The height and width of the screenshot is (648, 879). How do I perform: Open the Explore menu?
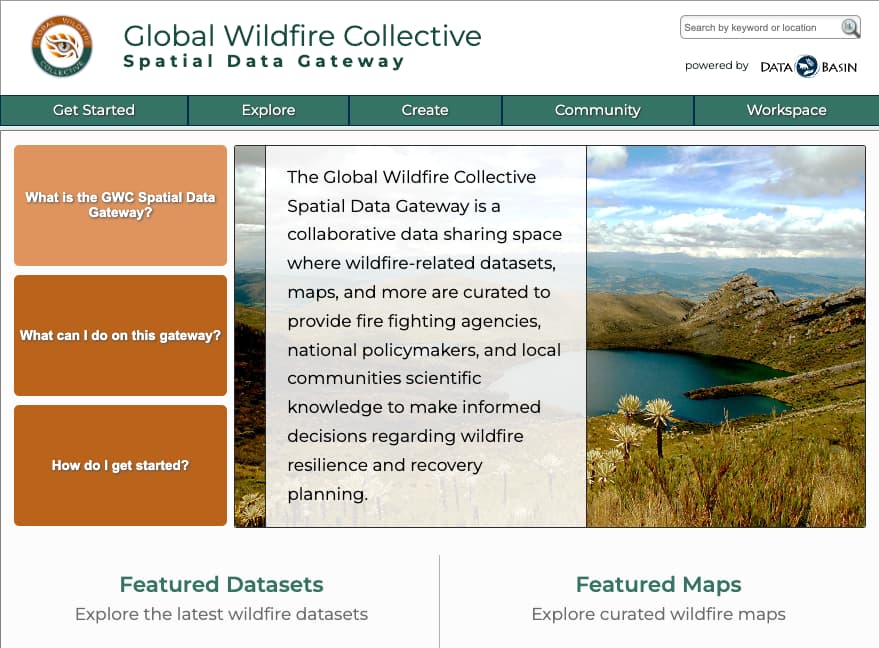point(268,110)
